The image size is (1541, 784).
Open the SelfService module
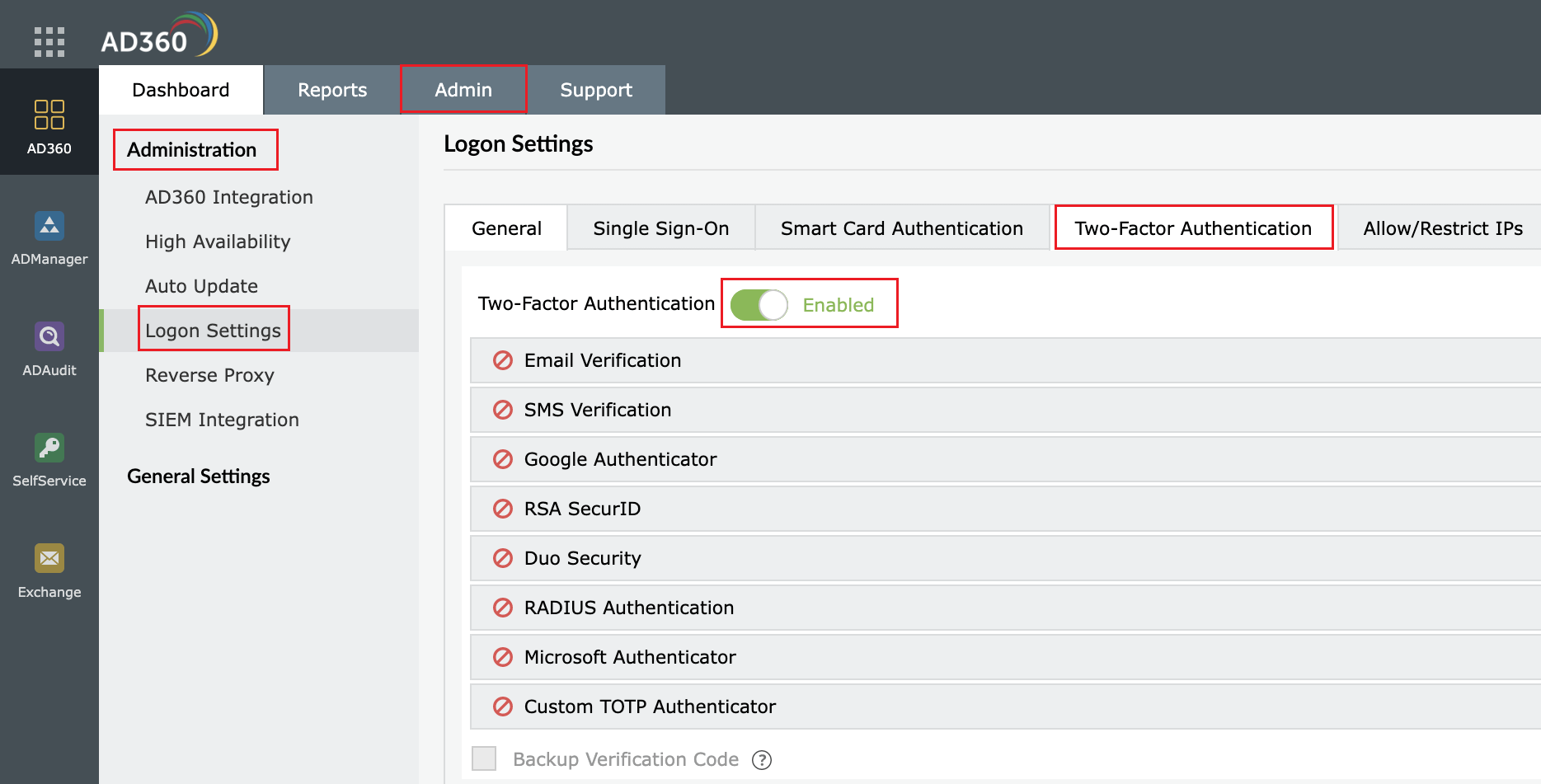point(49,458)
